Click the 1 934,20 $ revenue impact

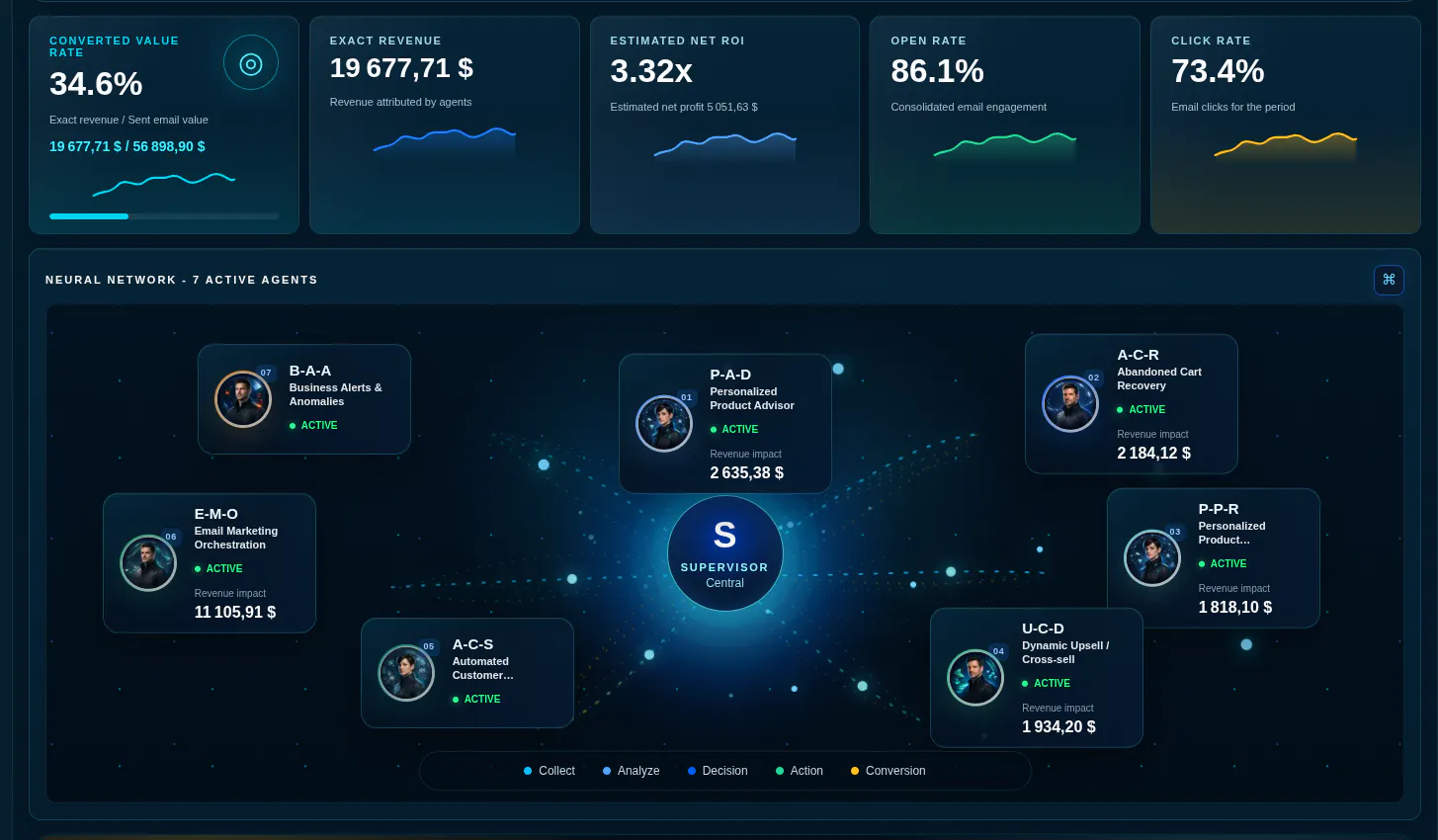pos(1059,727)
